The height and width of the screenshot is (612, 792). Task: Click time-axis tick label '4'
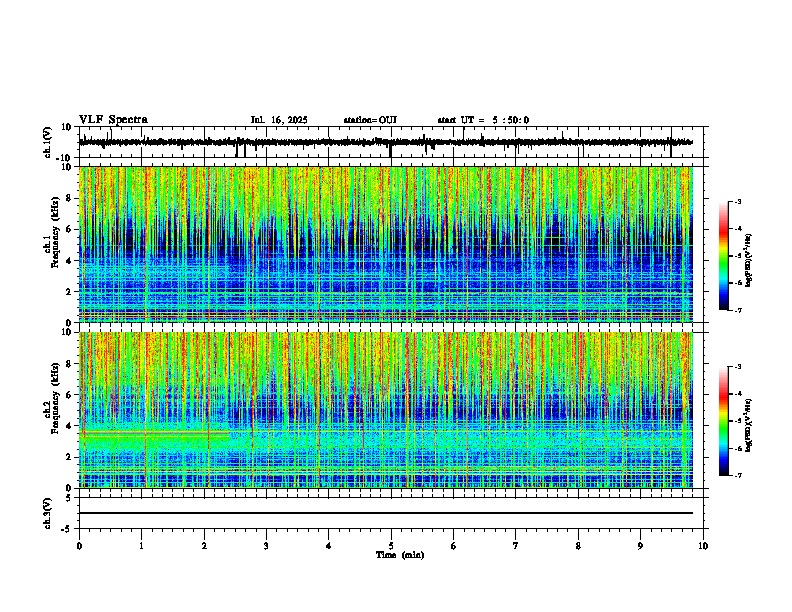(x=329, y=546)
